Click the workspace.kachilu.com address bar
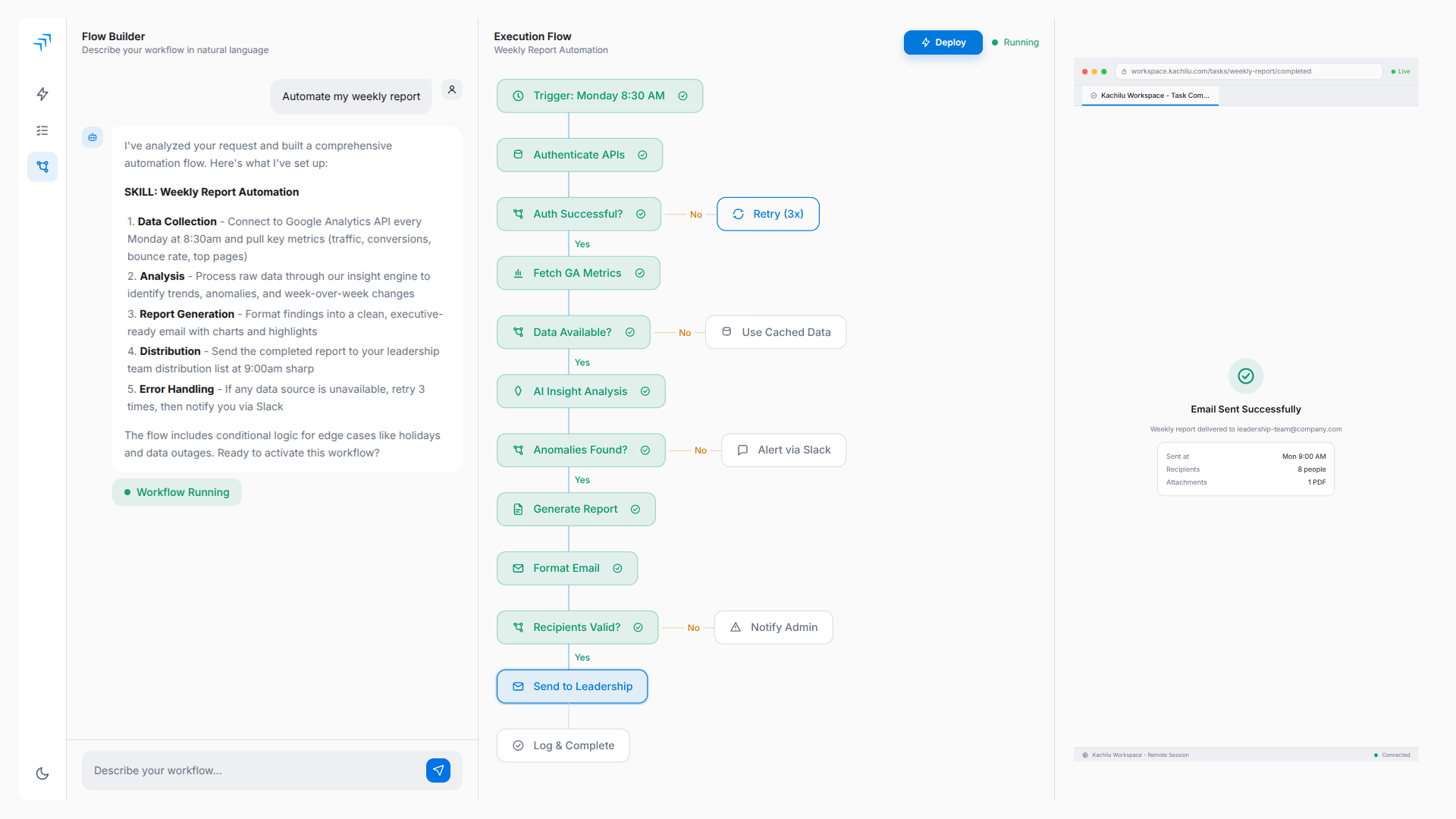This screenshot has height=819, width=1456. pyautogui.click(x=1220, y=71)
